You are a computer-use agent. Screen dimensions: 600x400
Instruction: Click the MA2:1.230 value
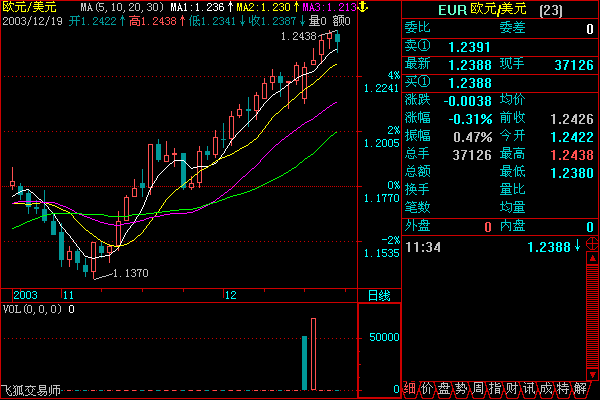264,7
